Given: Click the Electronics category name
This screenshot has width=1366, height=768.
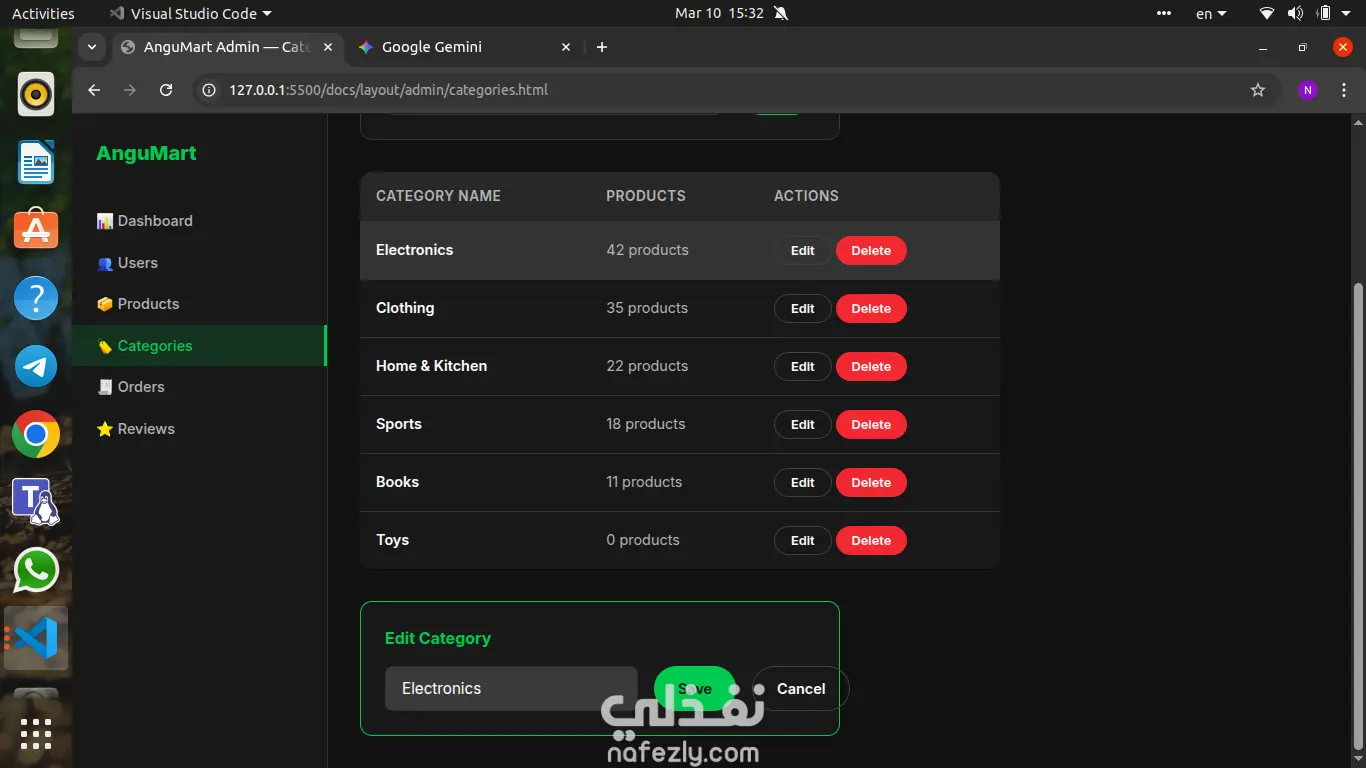Looking at the screenshot, I should coord(414,250).
